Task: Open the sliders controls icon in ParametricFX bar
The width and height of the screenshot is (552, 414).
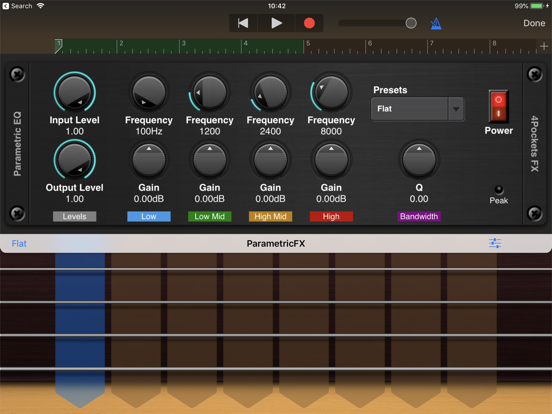Action: [495, 243]
